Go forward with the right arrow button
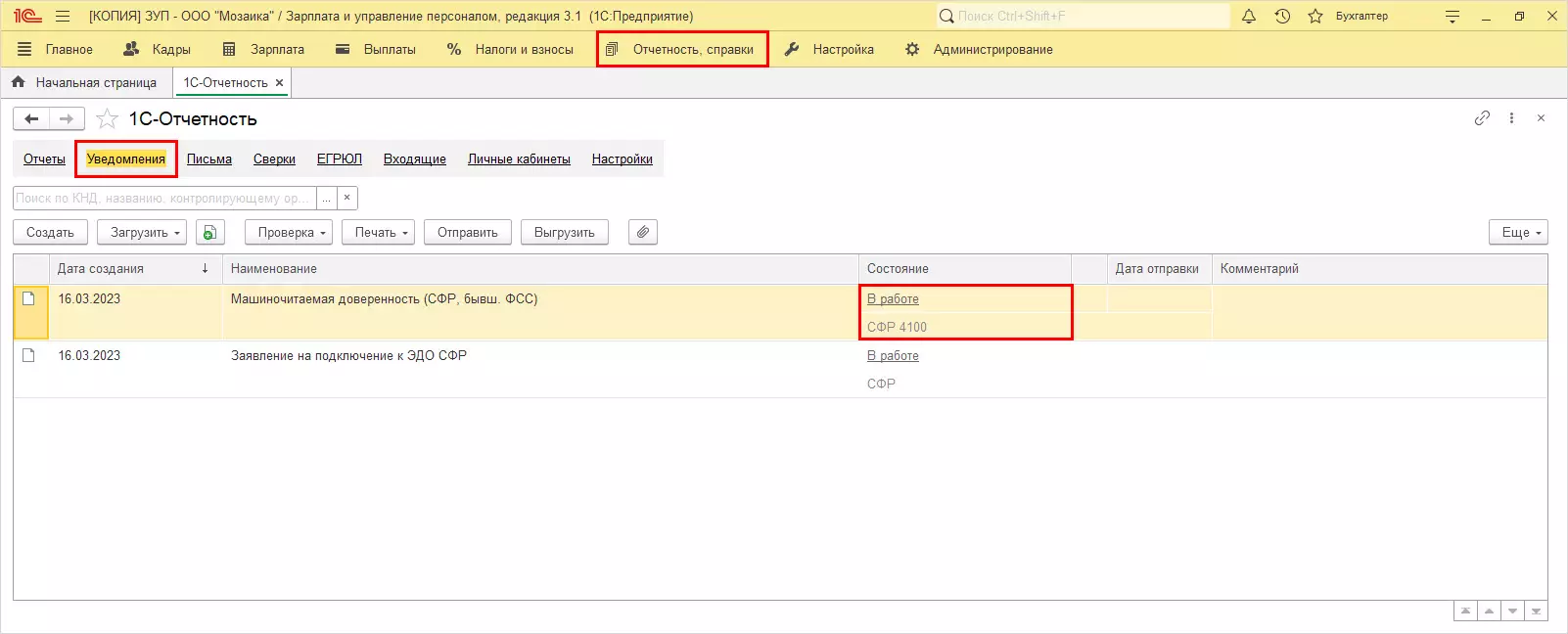 pyautogui.click(x=67, y=118)
